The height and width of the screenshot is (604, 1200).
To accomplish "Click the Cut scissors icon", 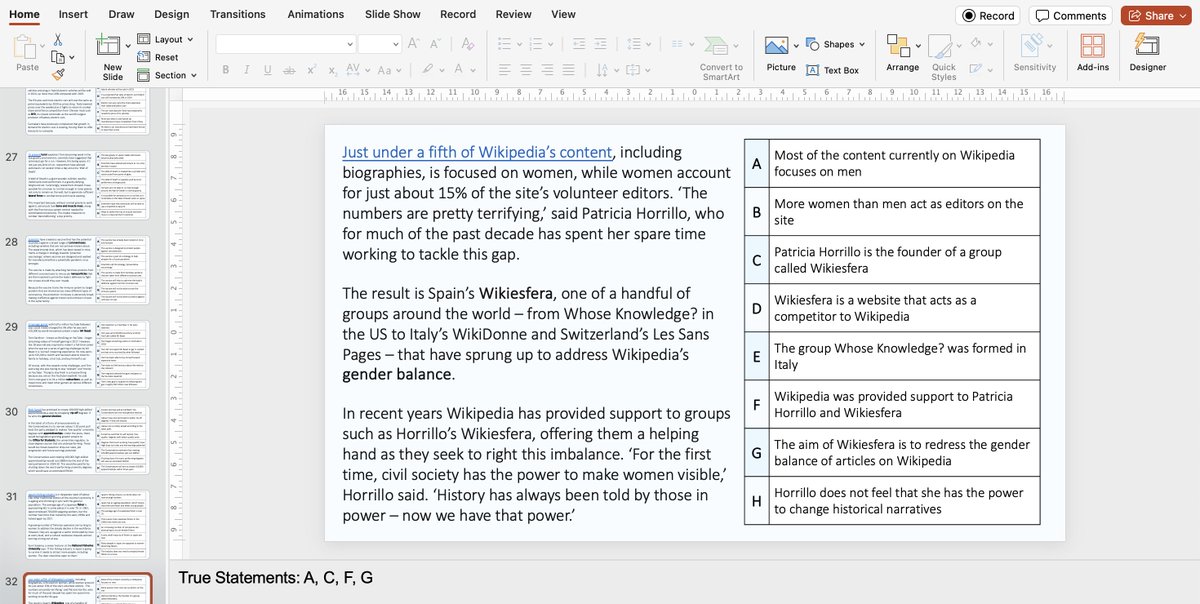I will (58, 40).
